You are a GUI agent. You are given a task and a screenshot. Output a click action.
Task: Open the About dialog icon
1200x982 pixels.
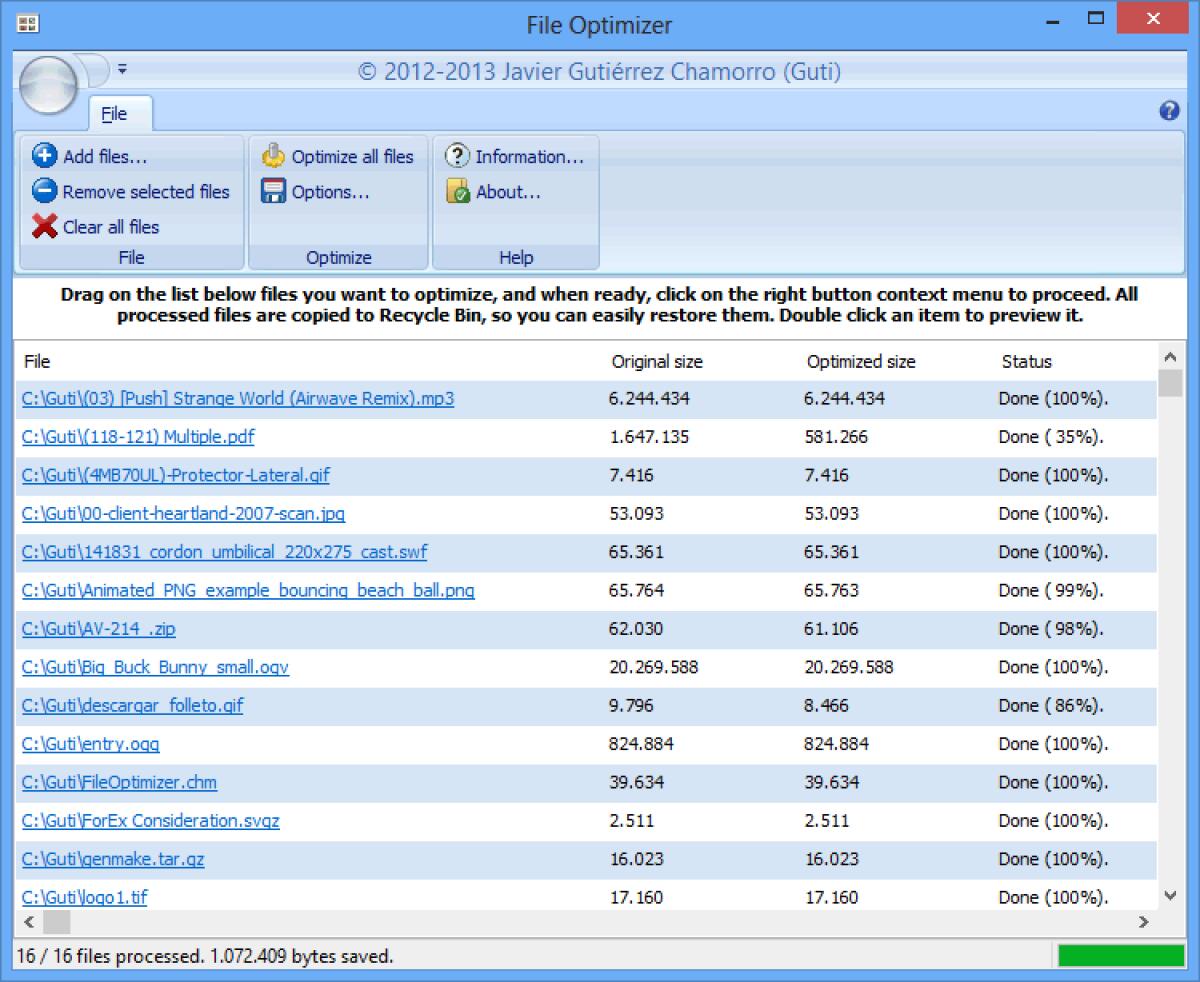[x=458, y=192]
